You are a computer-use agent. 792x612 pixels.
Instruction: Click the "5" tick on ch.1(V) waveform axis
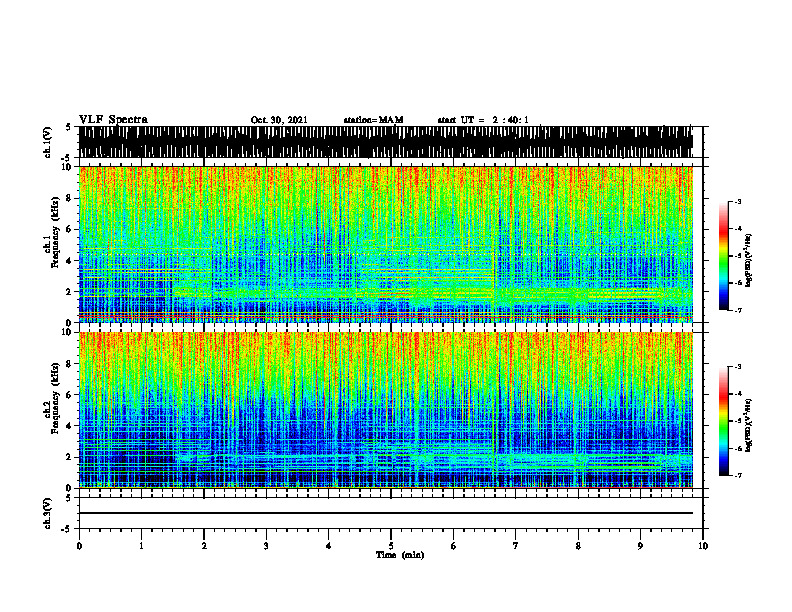tap(69, 127)
